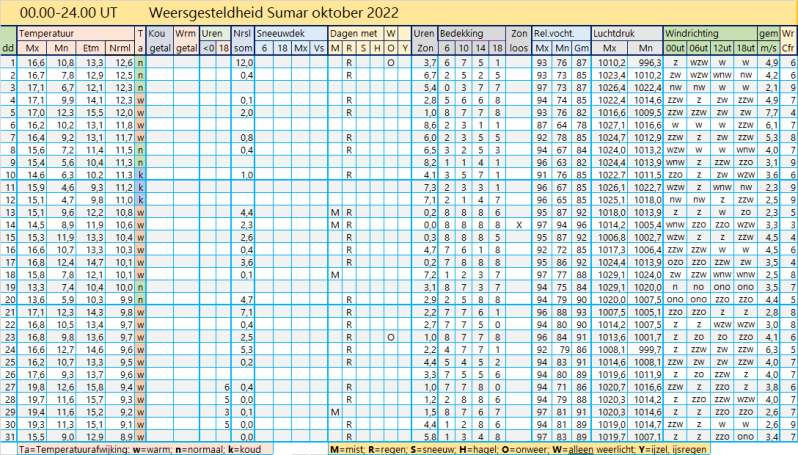Click minimum temperature '4,6' on day 11

[68, 187]
